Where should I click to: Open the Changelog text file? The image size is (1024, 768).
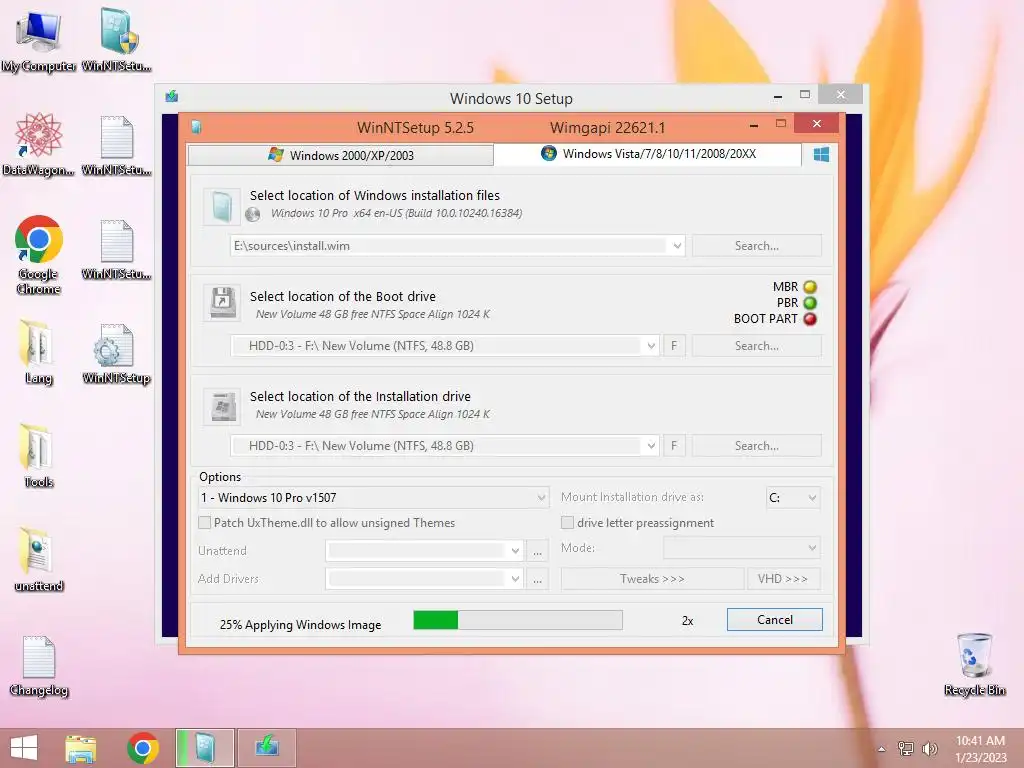click(39, 665)
